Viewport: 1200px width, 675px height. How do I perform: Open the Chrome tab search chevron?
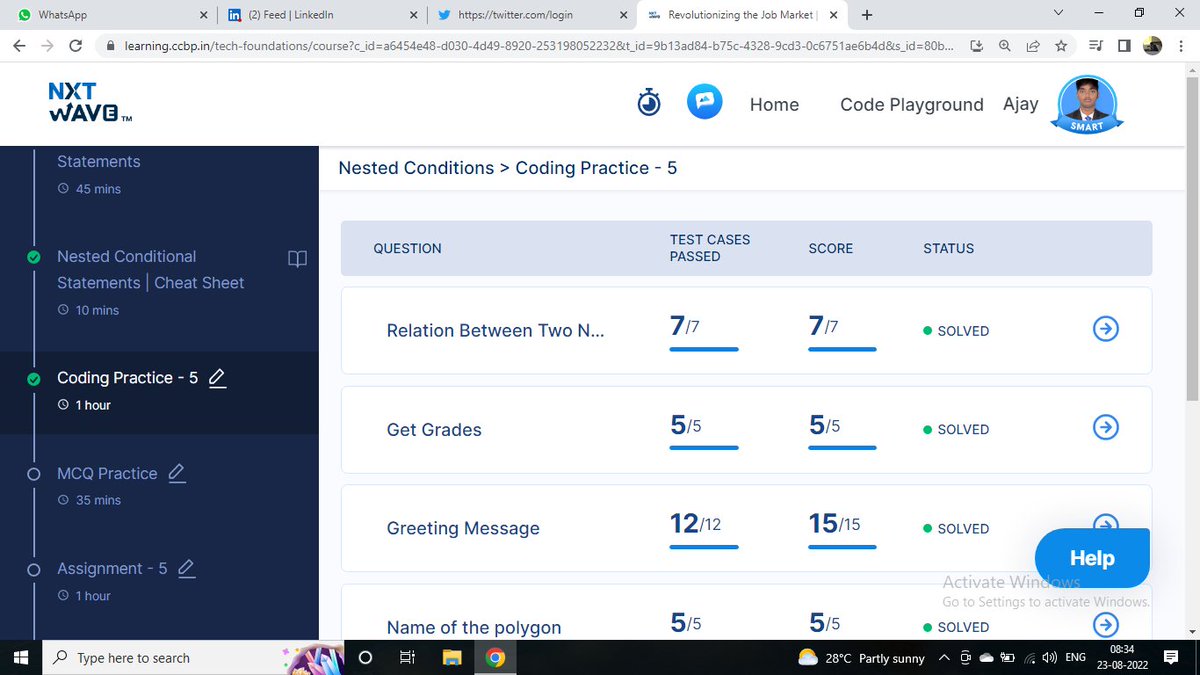point(1059,14)
